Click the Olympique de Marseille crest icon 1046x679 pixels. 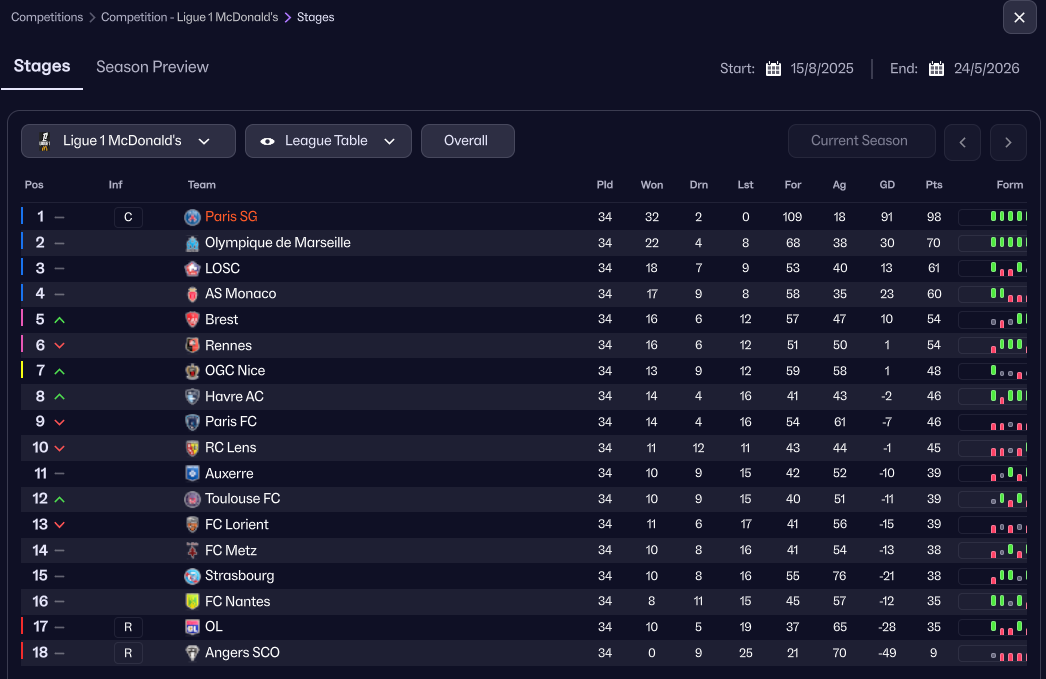pos(193,243)
